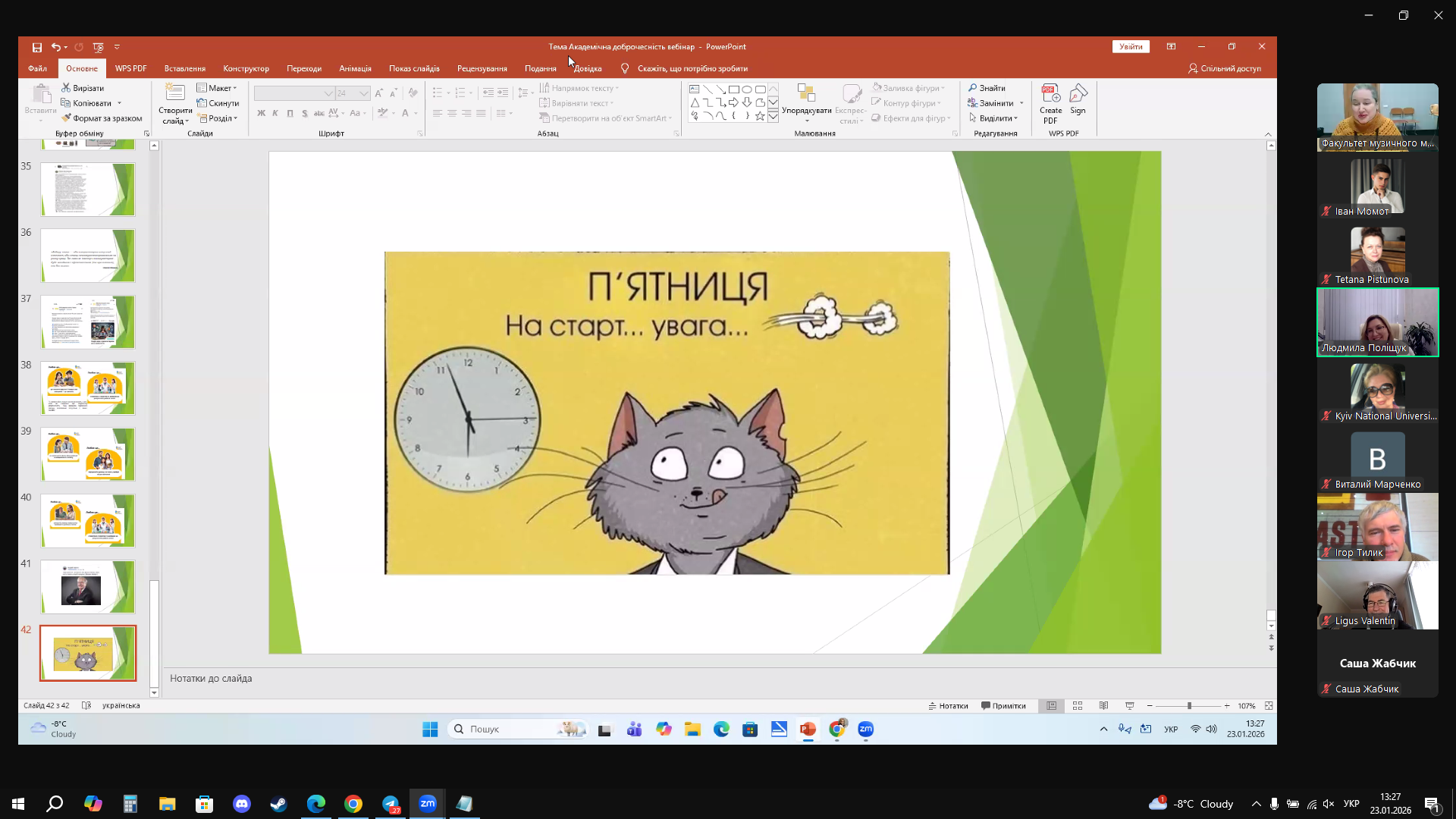Viewport: 1456px width, 819px height.
Task: Click the Вирізати (cut) scissors icon
Action: 66,88
